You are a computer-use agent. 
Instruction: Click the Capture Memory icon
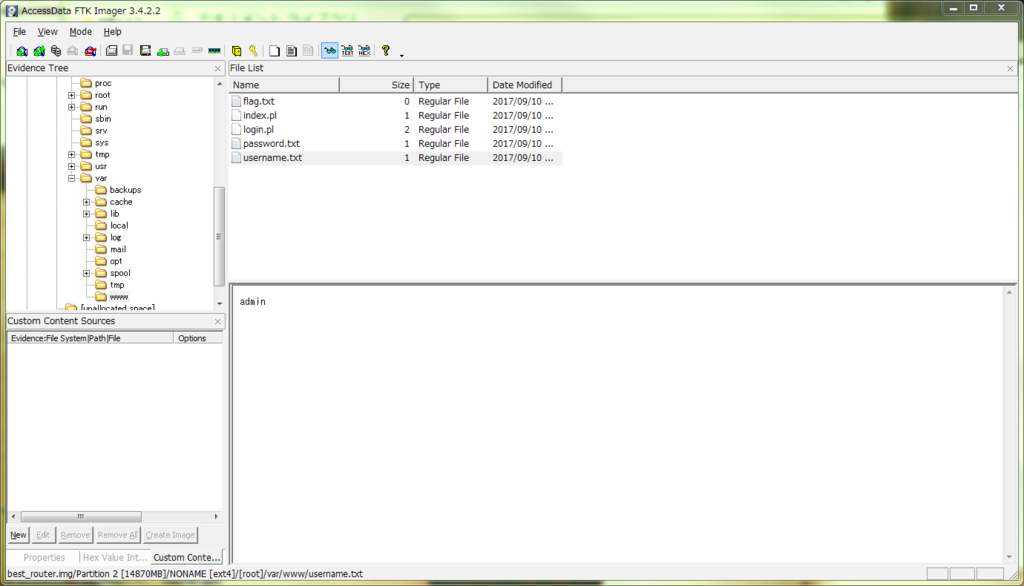point(214,50)
